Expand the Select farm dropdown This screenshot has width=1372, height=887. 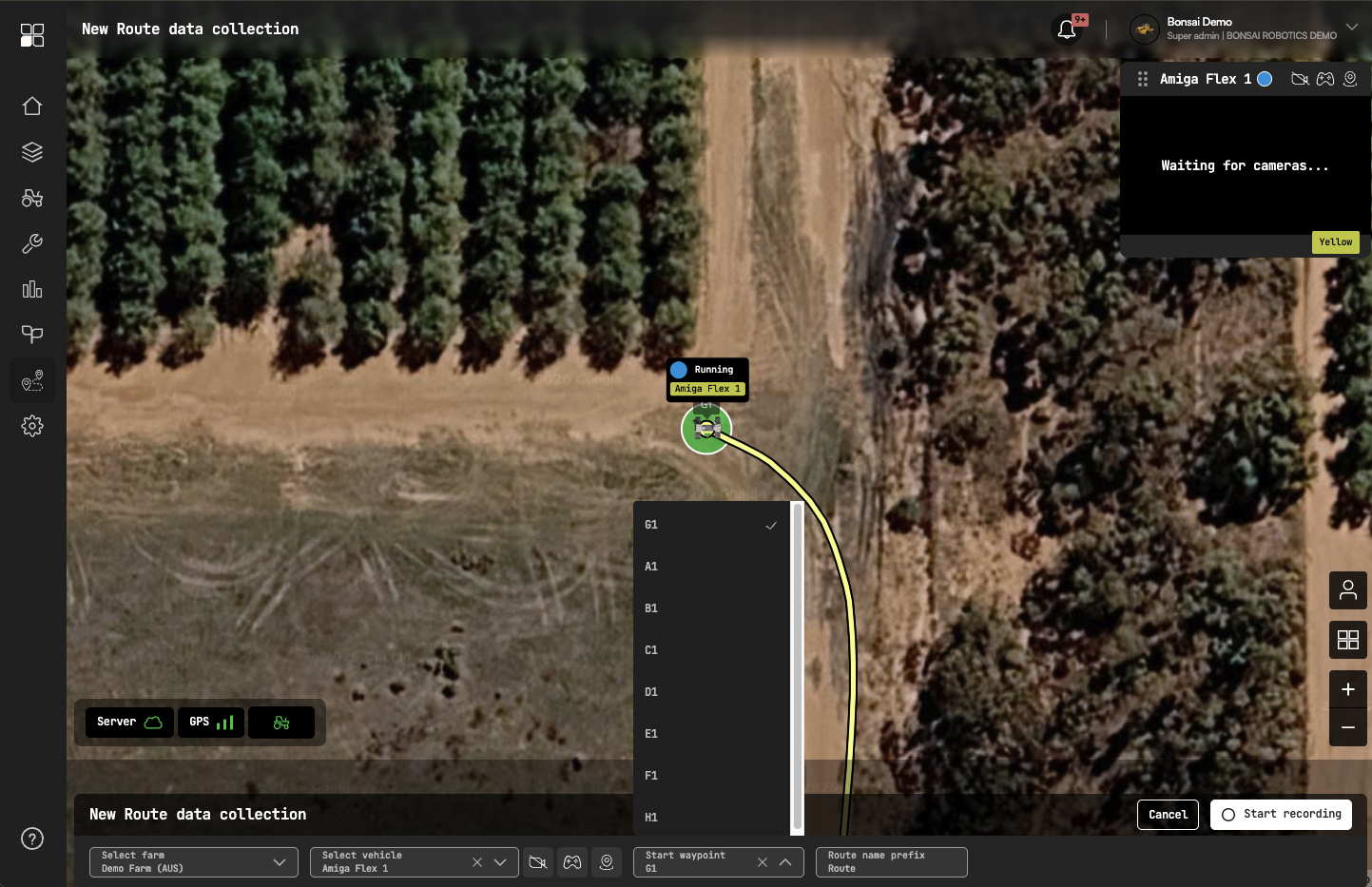194,862
